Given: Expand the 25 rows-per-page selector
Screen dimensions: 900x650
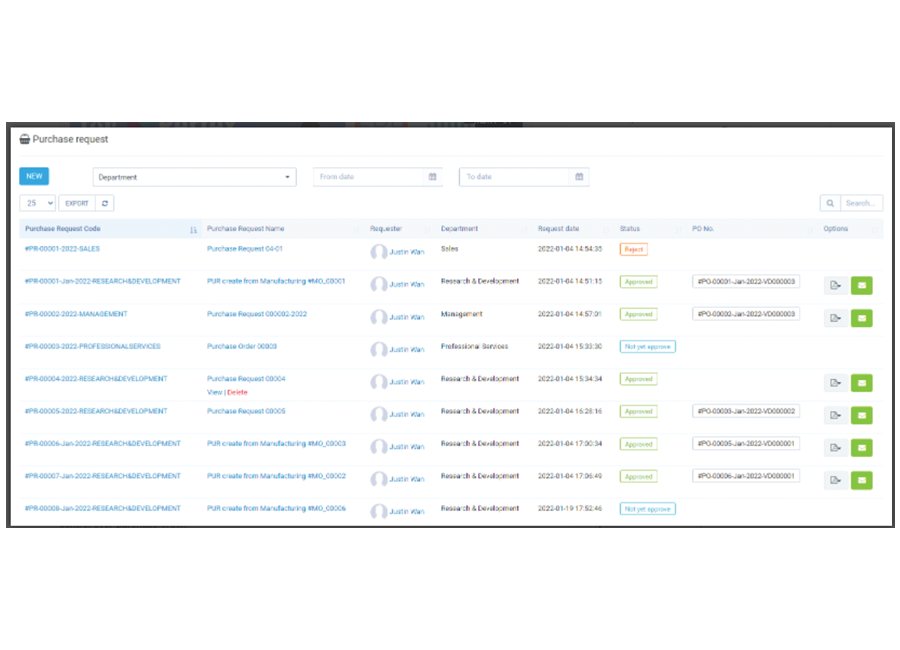Looking at the screenshot, I should [38, 203].
